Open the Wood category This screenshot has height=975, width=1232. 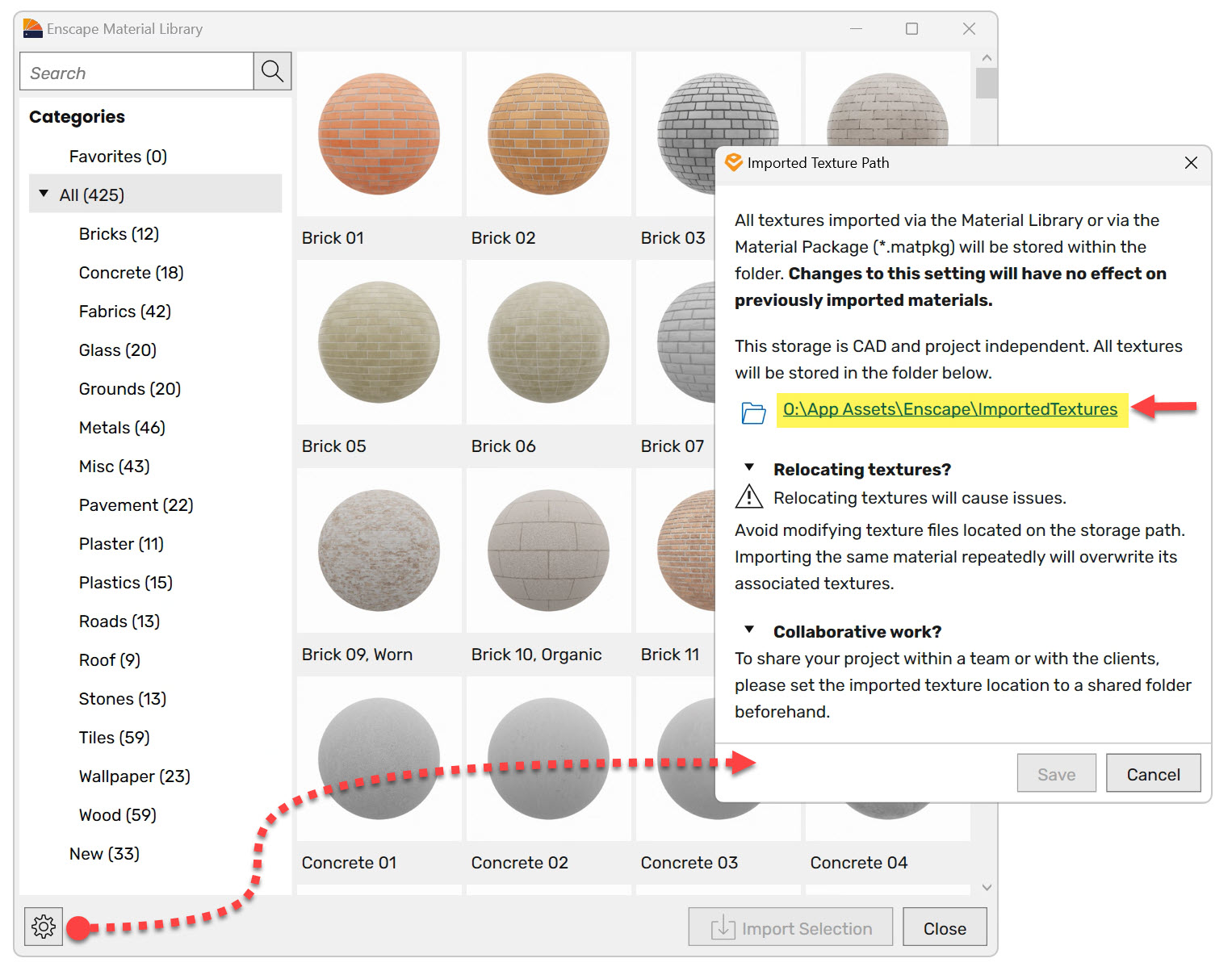tap(117, 814)
